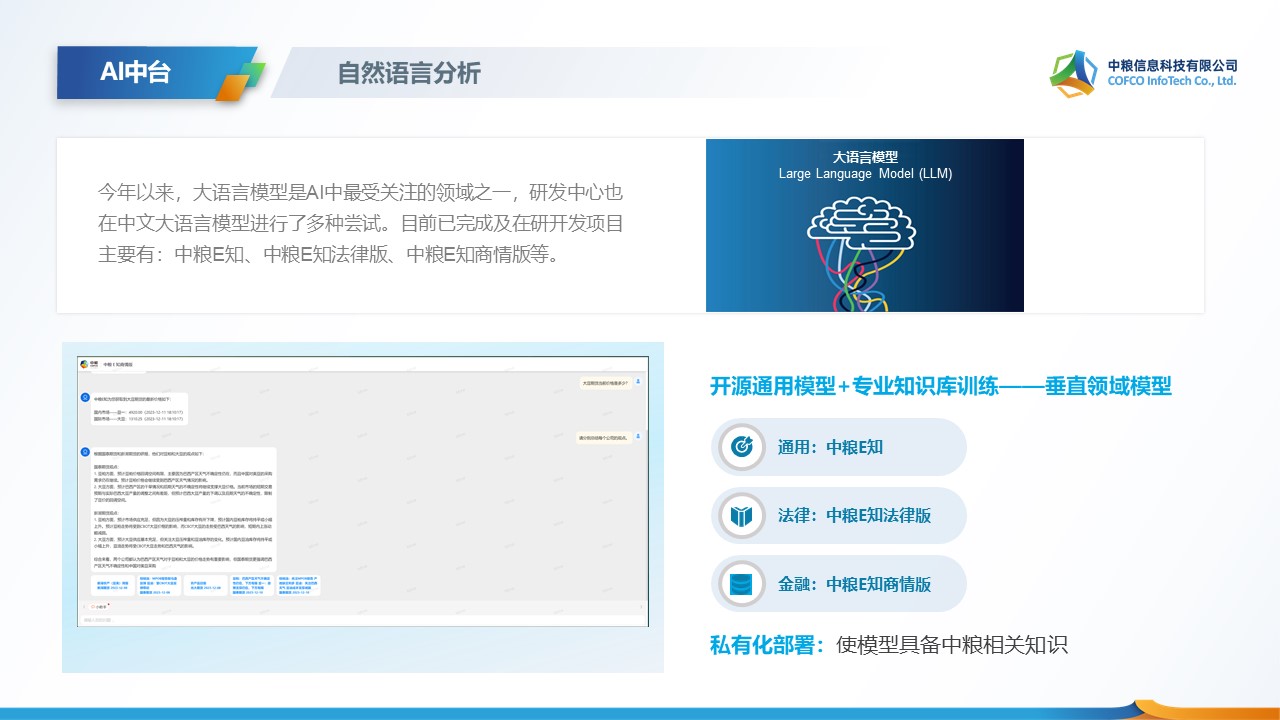Image resolution: width=1280 pixels, height=720 pixels.
Task: Open the last reference card below the answer
Action: (298, 586)
